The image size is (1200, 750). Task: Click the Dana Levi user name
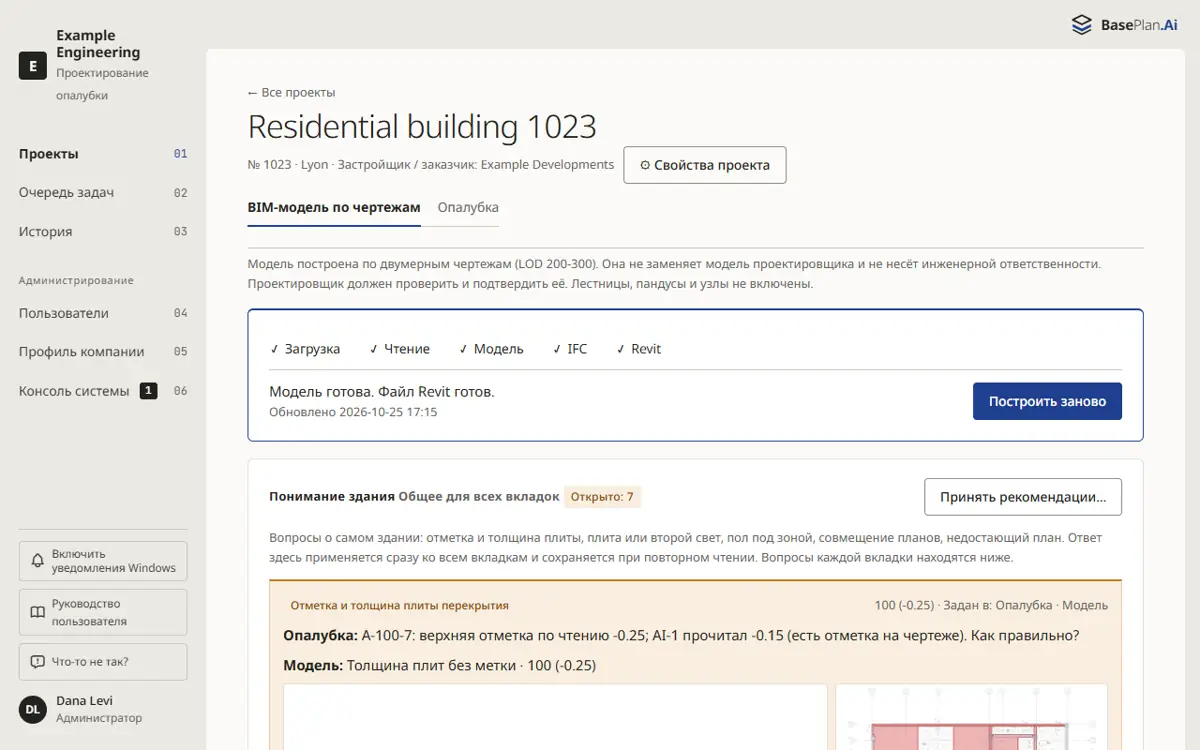click(x=85, y=701)
